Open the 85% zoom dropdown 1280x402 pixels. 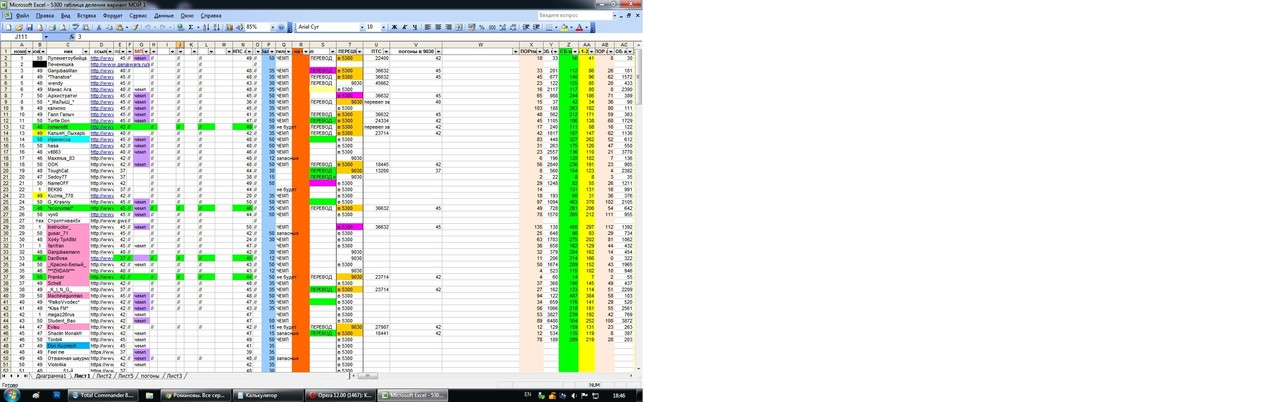tap(272, 27)
